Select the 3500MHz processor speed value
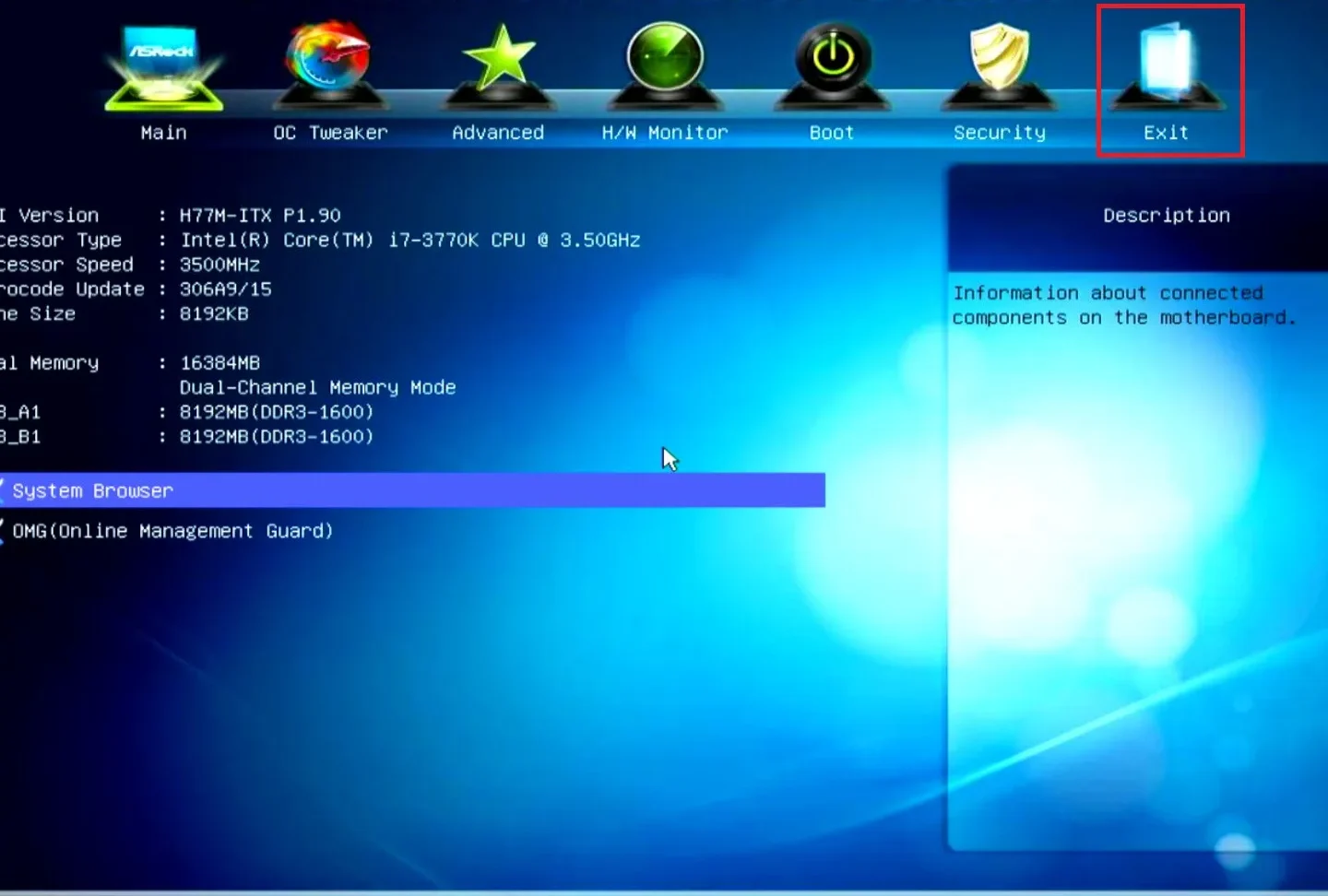 [219, 265]
